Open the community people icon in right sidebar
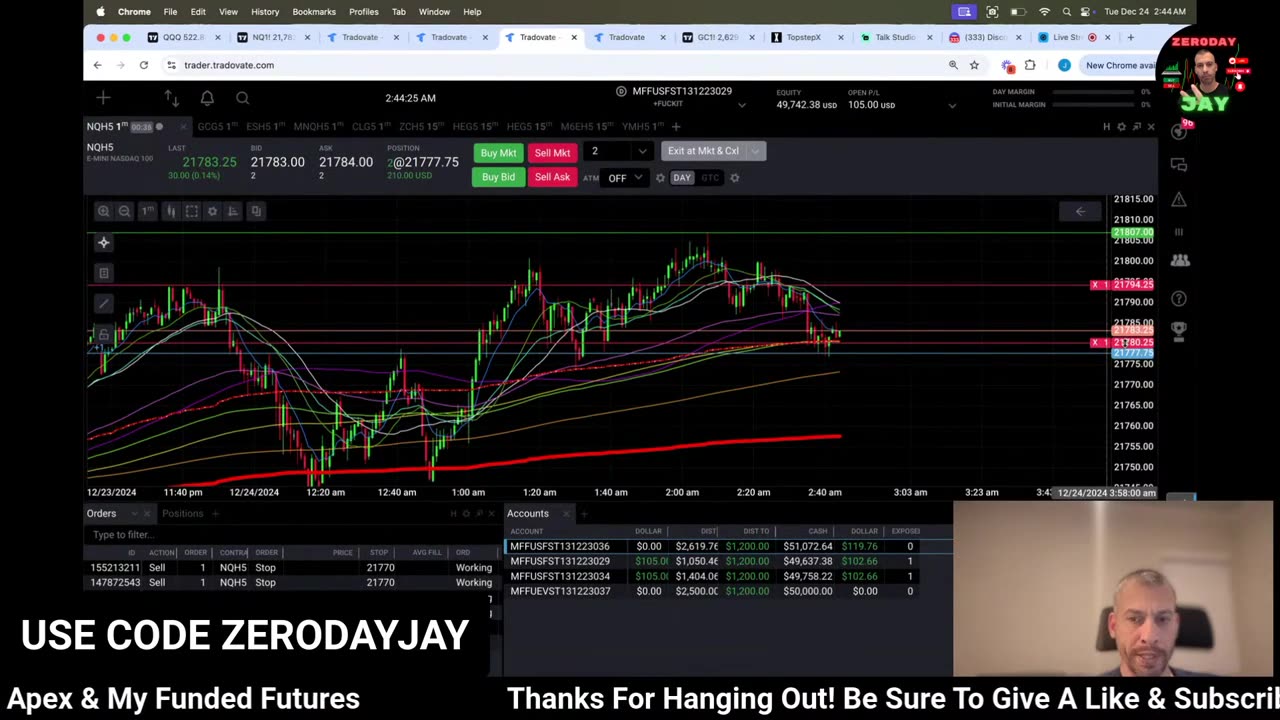 tap(1180, 260)
